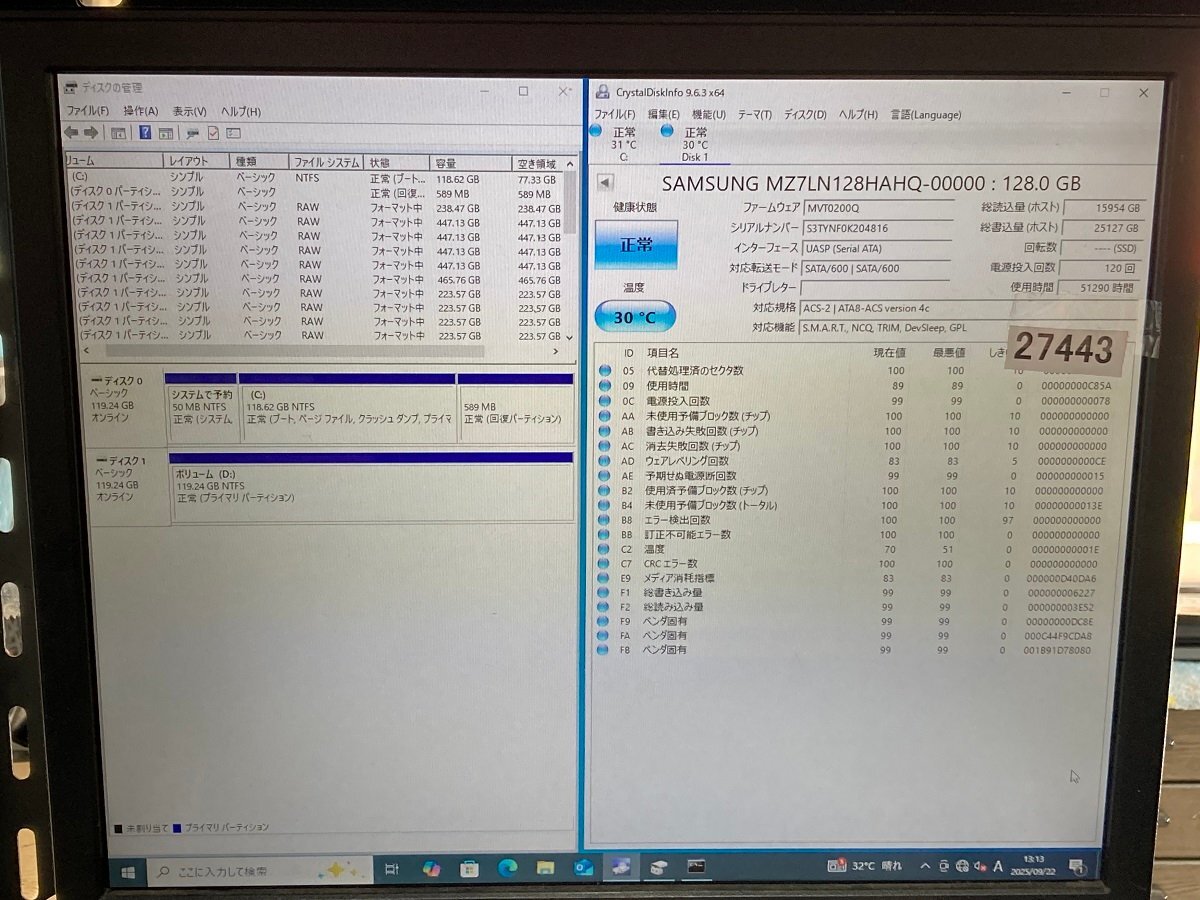
Task: Open the 表示(V) menu in Disk Management
Action: coord(189,111)
